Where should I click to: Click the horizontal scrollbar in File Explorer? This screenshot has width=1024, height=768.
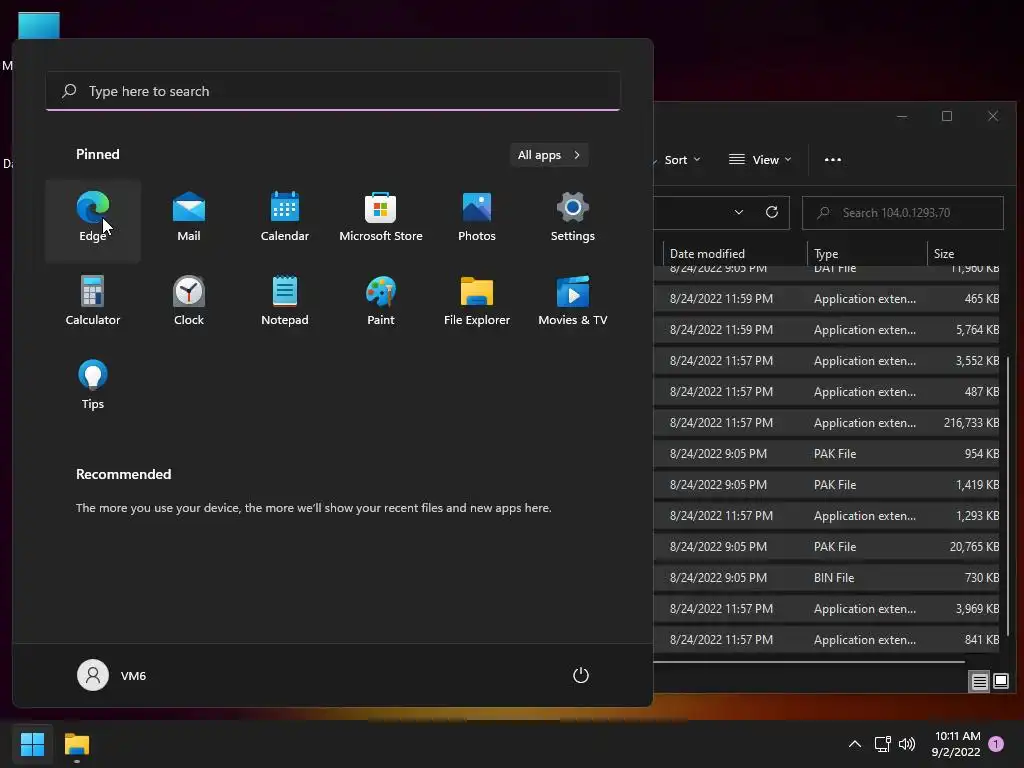pos(810,662)
